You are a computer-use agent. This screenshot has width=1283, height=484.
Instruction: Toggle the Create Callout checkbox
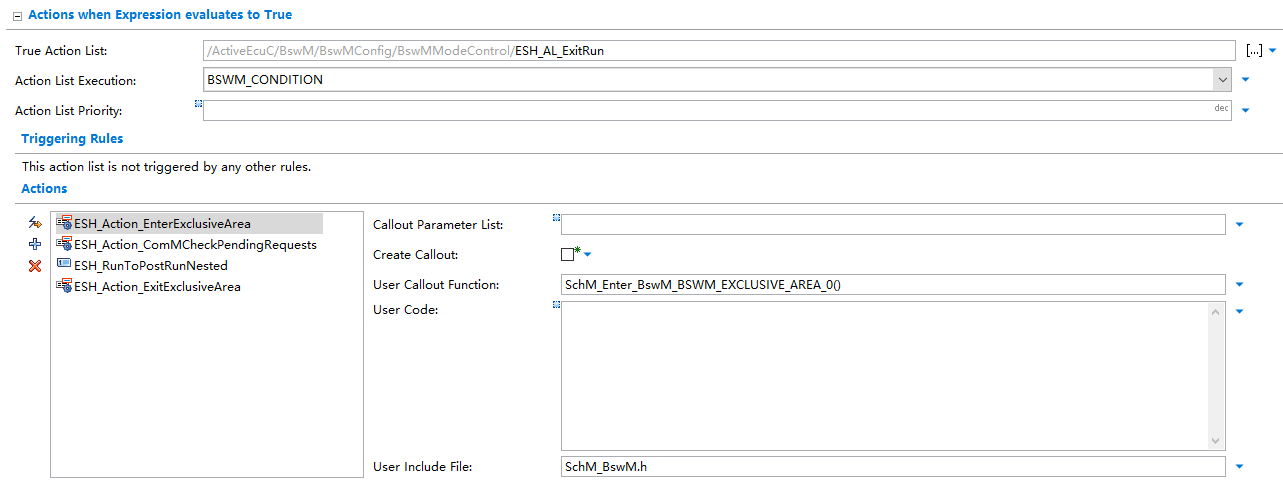tap(567, 255)
